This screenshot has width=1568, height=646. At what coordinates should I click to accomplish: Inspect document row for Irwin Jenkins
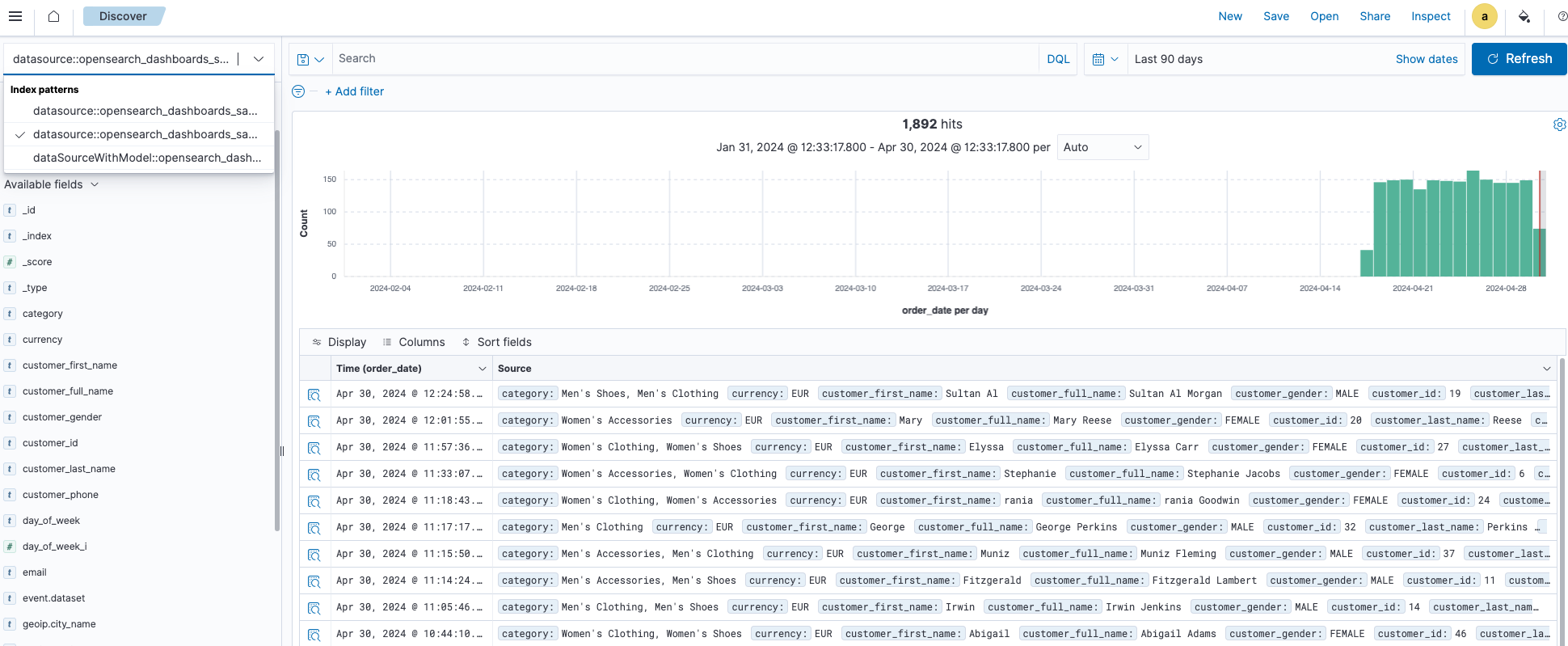(314, 608)
